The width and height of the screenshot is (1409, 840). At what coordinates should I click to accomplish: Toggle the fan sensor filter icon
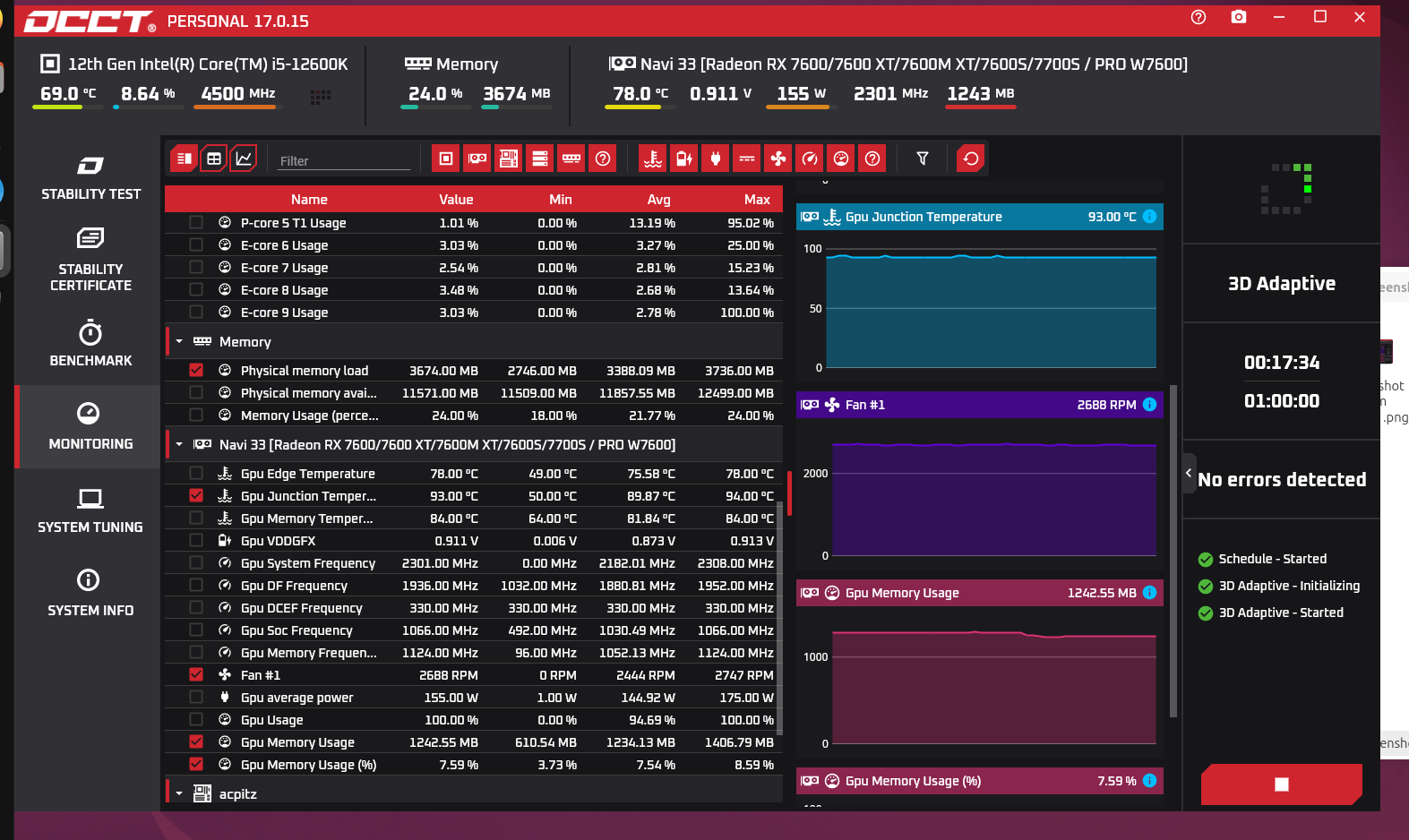[x=778, y=159]
